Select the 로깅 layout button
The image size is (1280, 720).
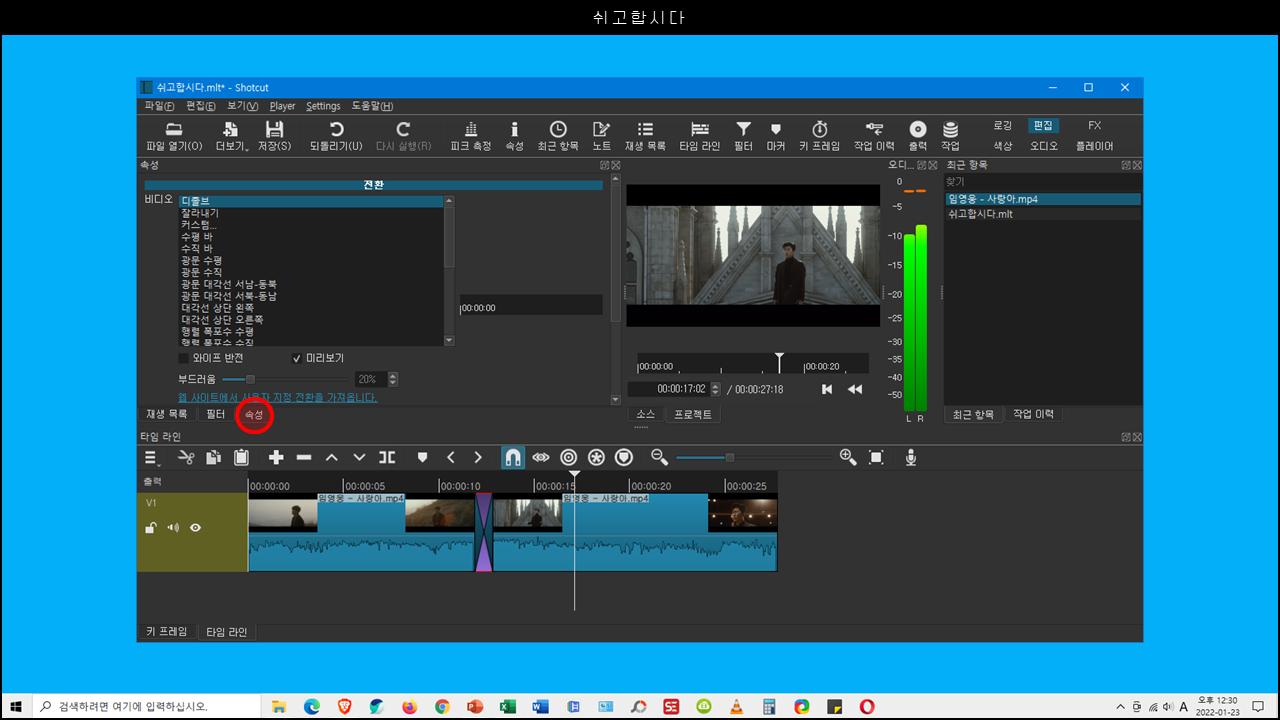pos(1003,126)
